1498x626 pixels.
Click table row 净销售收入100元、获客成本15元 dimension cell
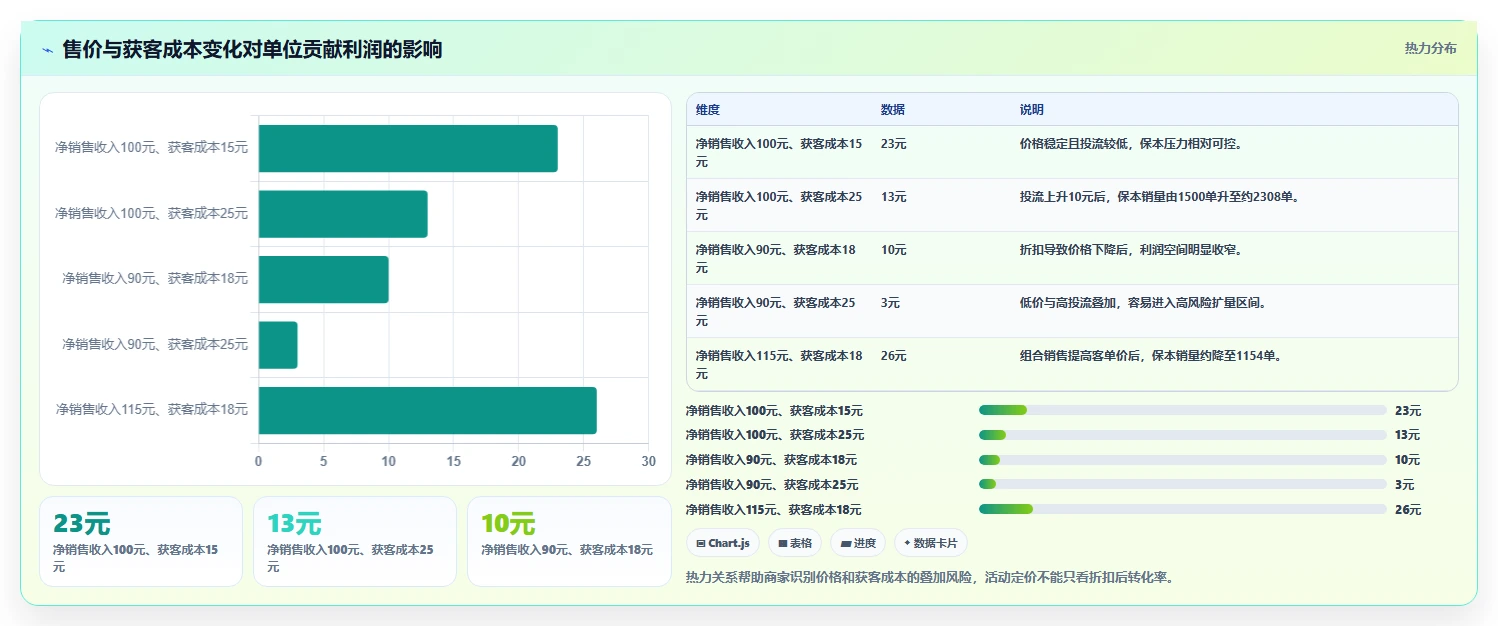tap(779, 153)
